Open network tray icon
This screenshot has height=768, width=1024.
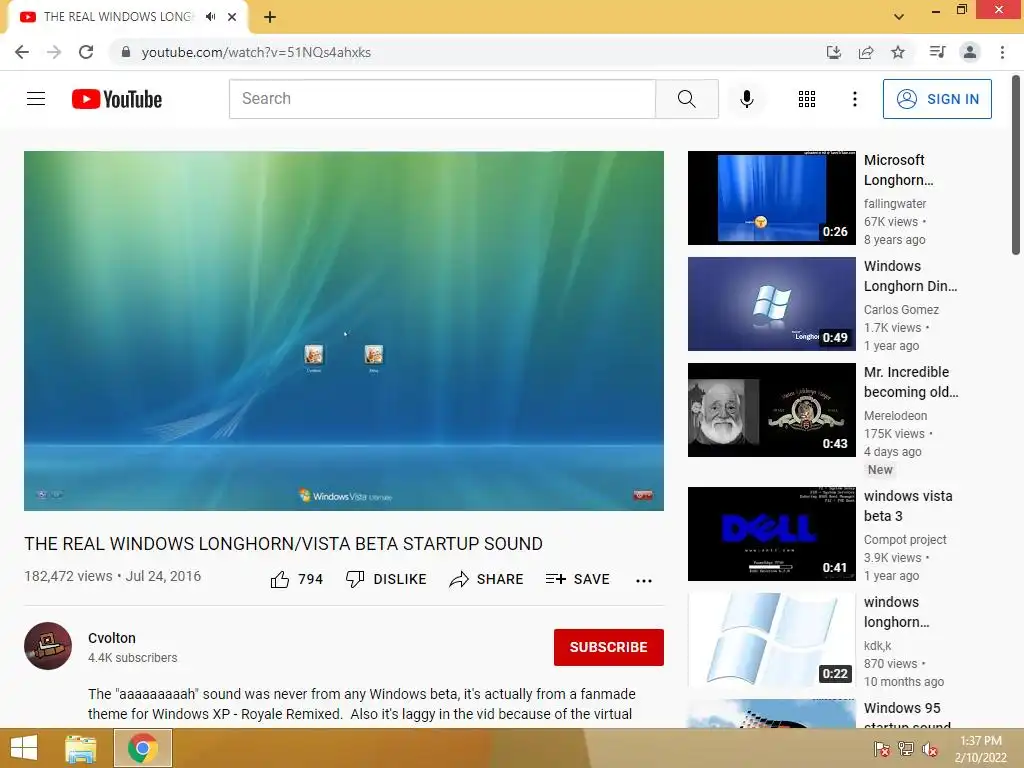click(906, 749)
